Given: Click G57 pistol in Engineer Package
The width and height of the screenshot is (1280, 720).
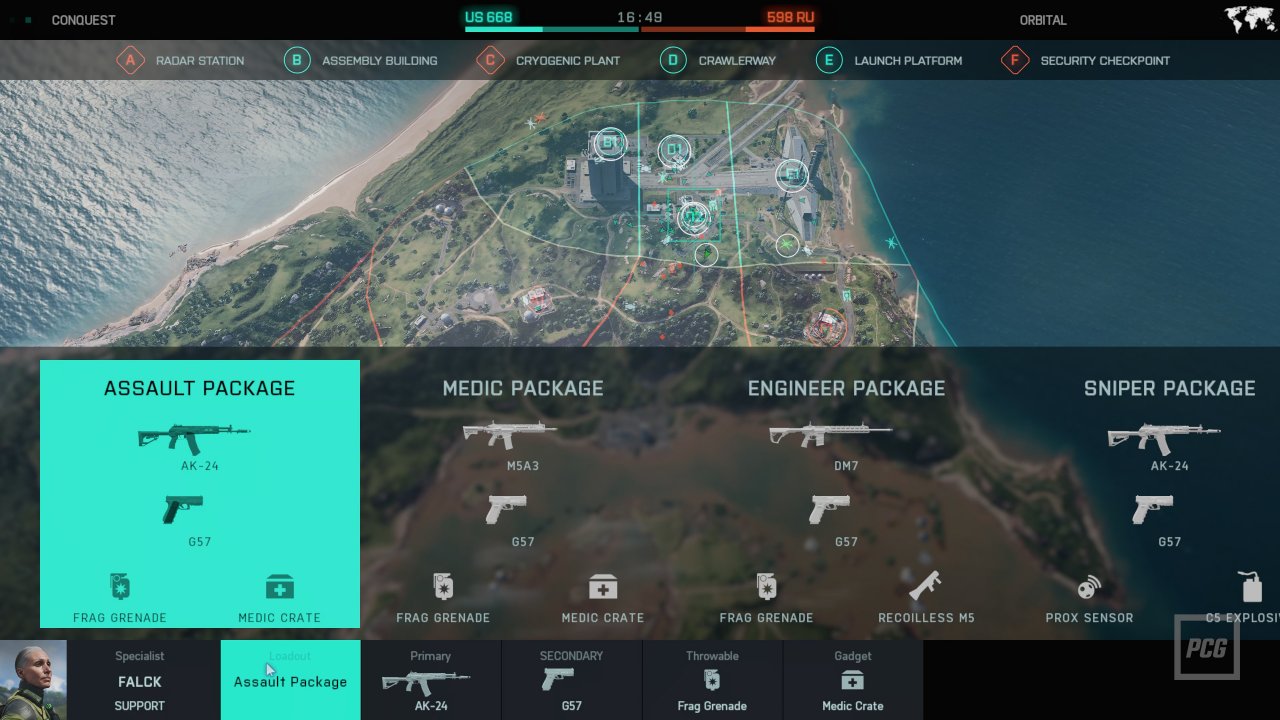Looking at the screenshot, I should pyautogui.click(x=829, y=509).
